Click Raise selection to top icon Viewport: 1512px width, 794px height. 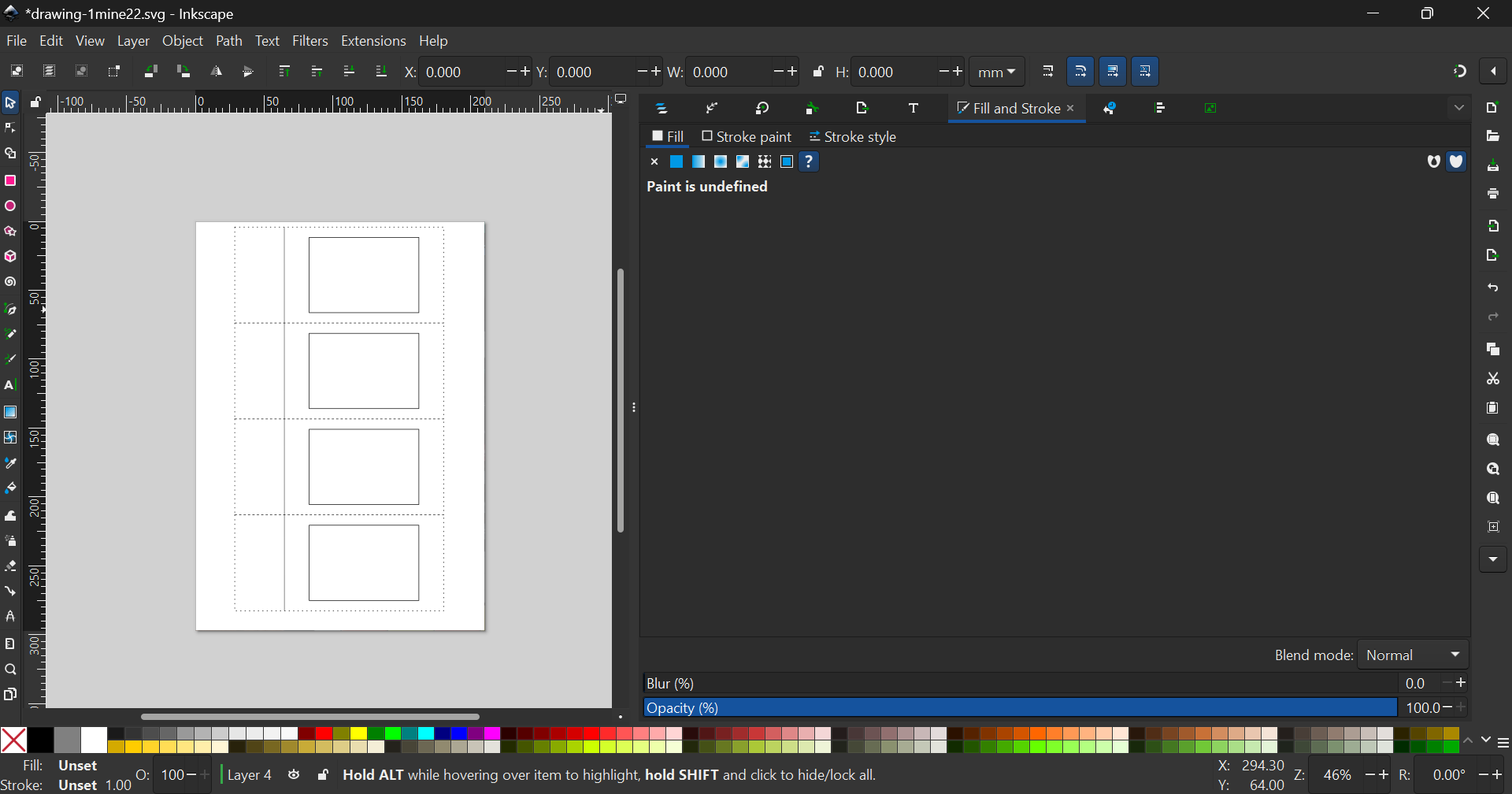(284, 72)
